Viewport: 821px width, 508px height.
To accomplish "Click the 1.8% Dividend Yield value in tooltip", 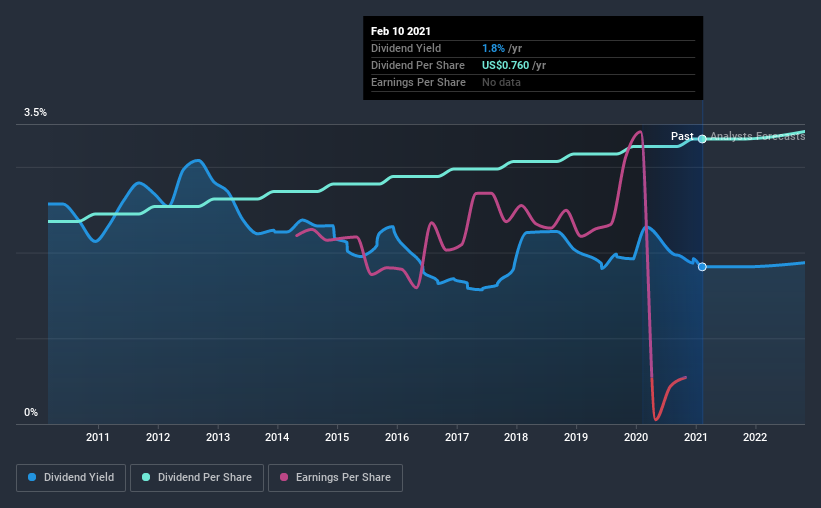I will (x=494, y=48).
